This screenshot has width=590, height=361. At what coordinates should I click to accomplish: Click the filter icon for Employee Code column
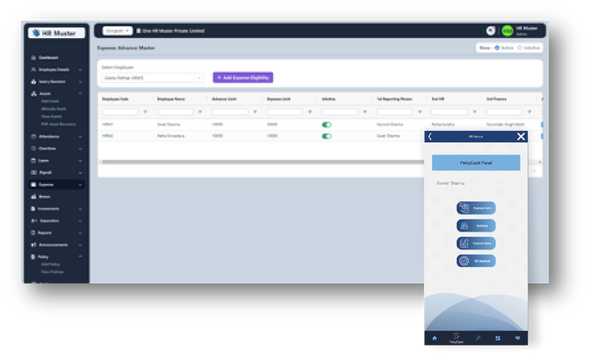(x=145, y=112)
